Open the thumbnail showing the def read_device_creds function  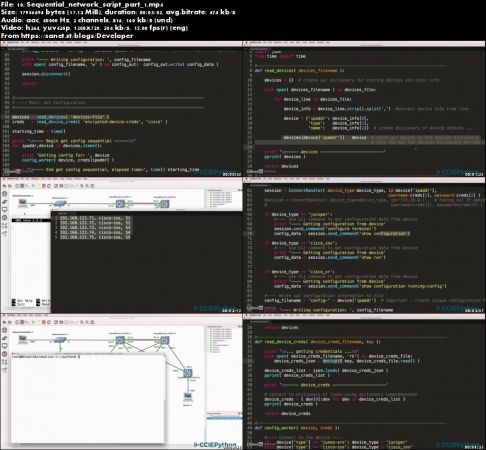tap(364, 382)
